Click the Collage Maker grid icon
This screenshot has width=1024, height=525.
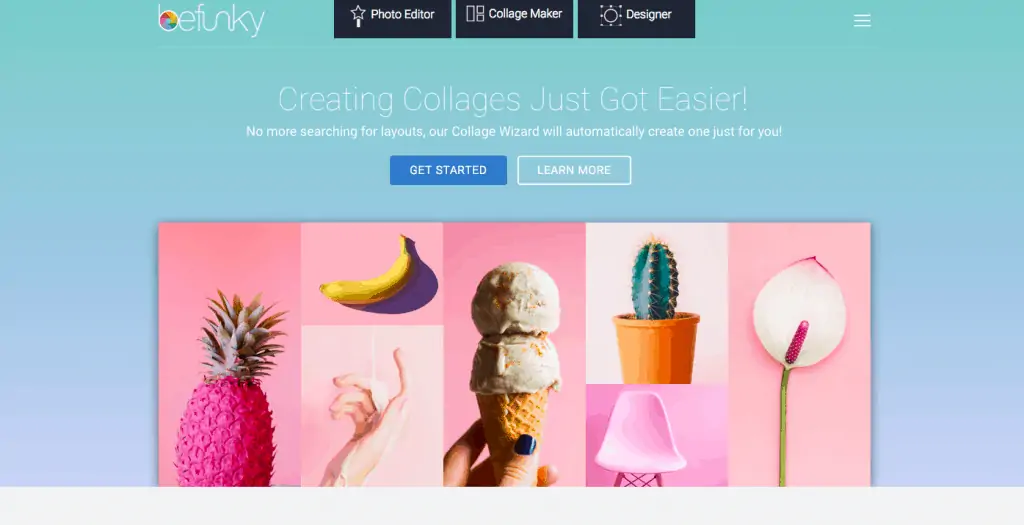click(475, 14)
